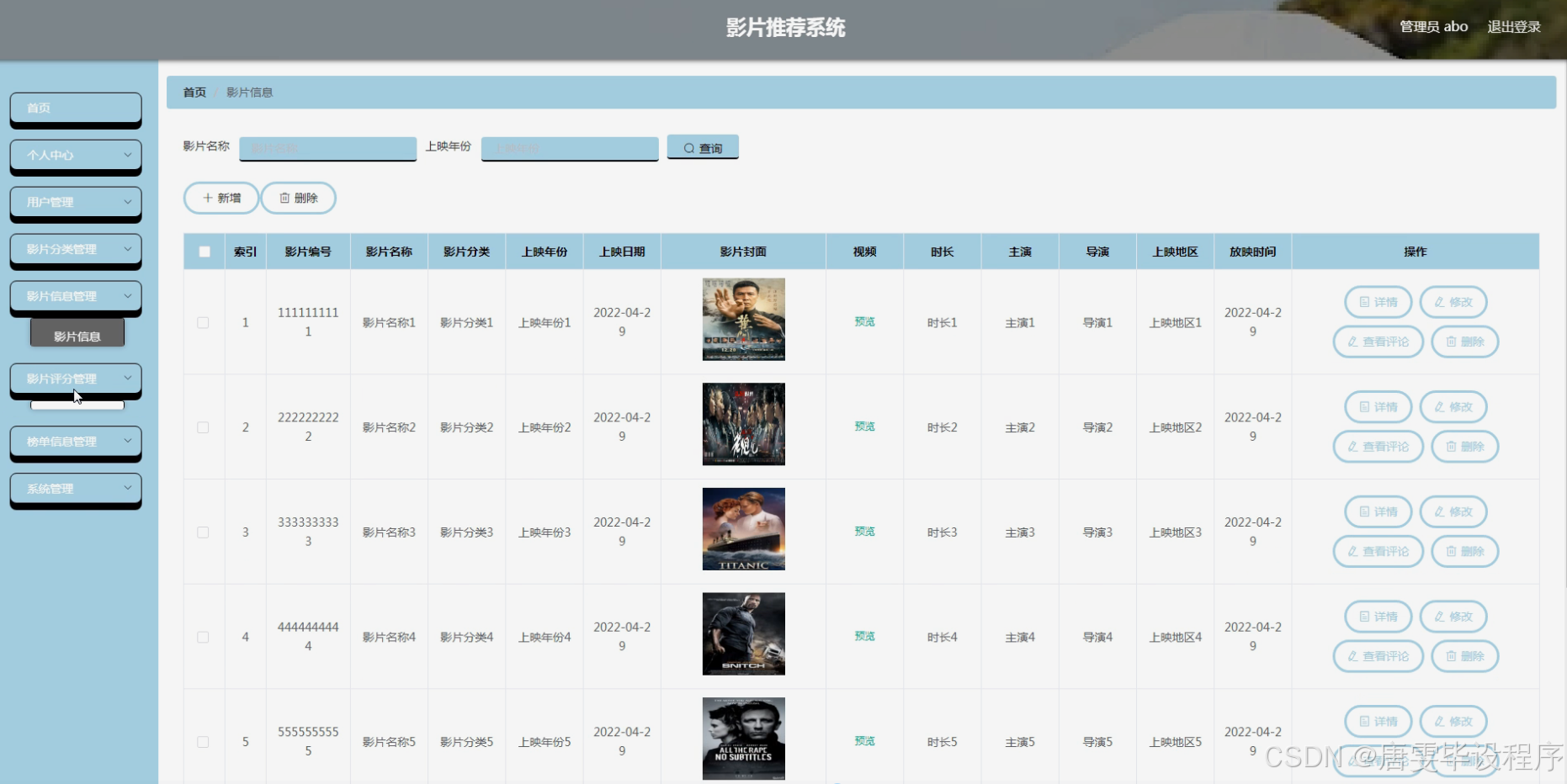Expand the 个人中心 sidebar menu
Screen dimensions: 1567x784
pos(76,156)
